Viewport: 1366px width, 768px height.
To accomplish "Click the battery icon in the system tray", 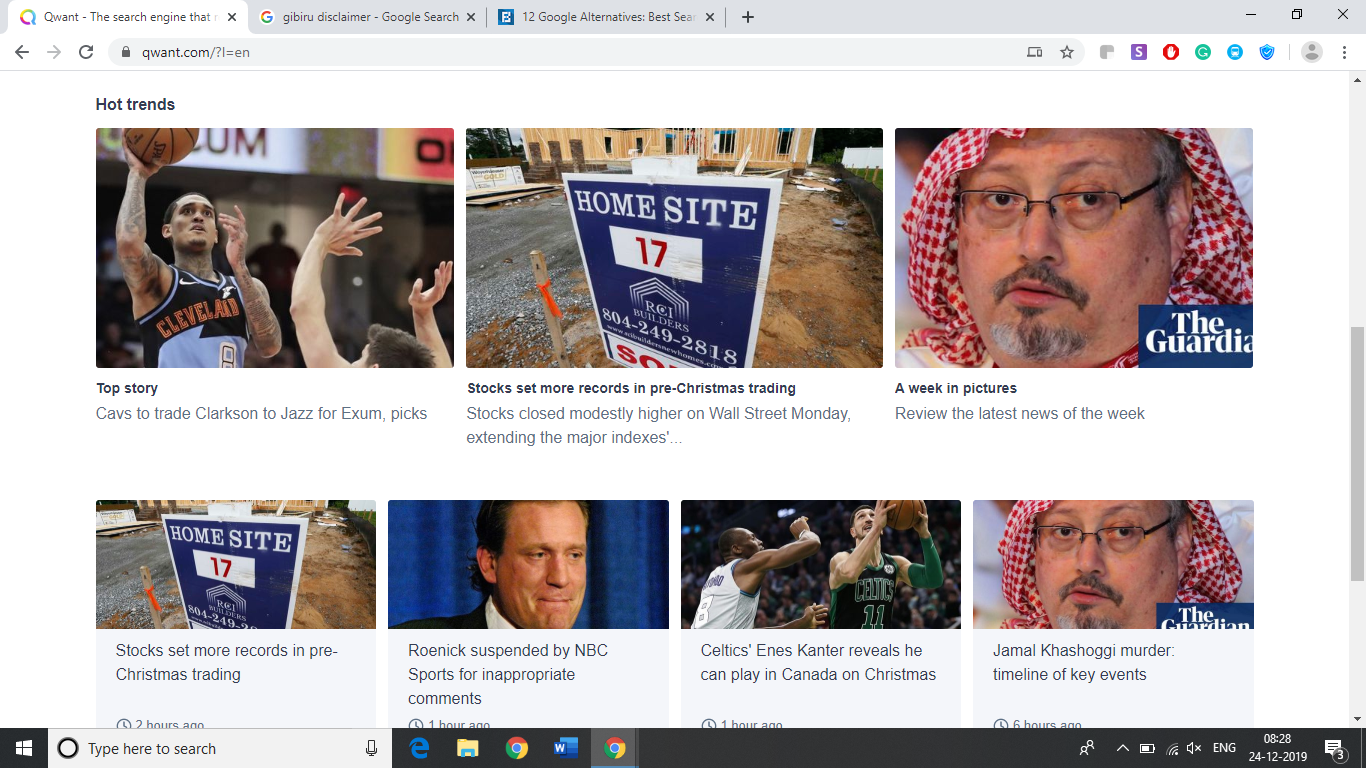I will pos(1148,748).
